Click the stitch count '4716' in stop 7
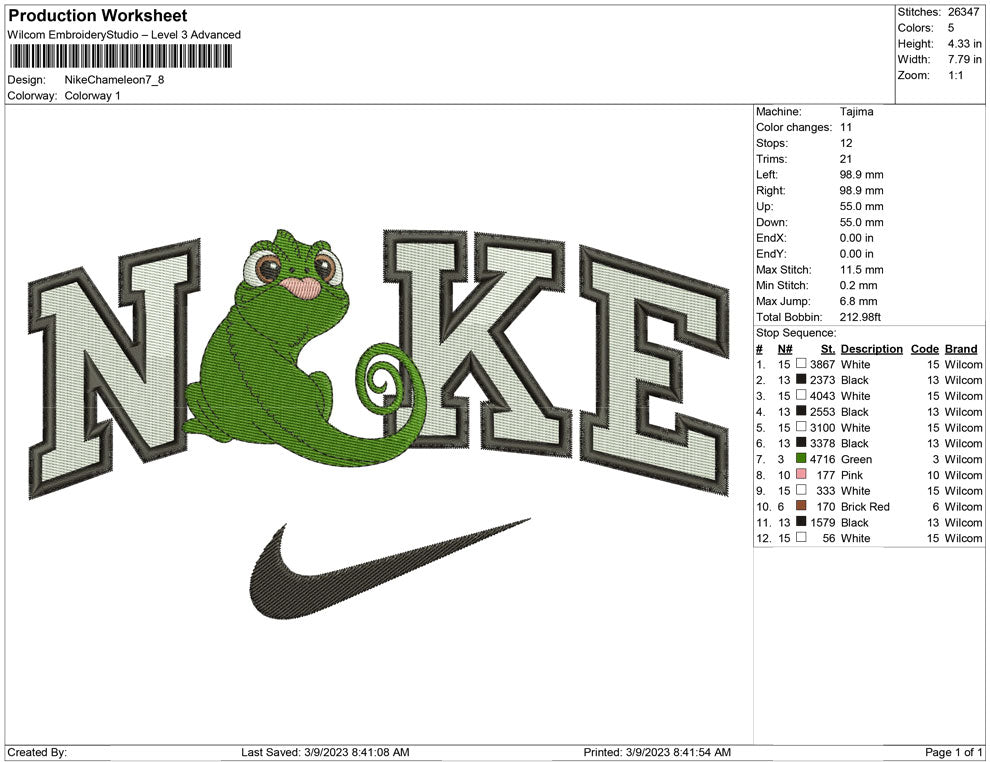This screenshot has width=990, height=762. click(822, 459)
